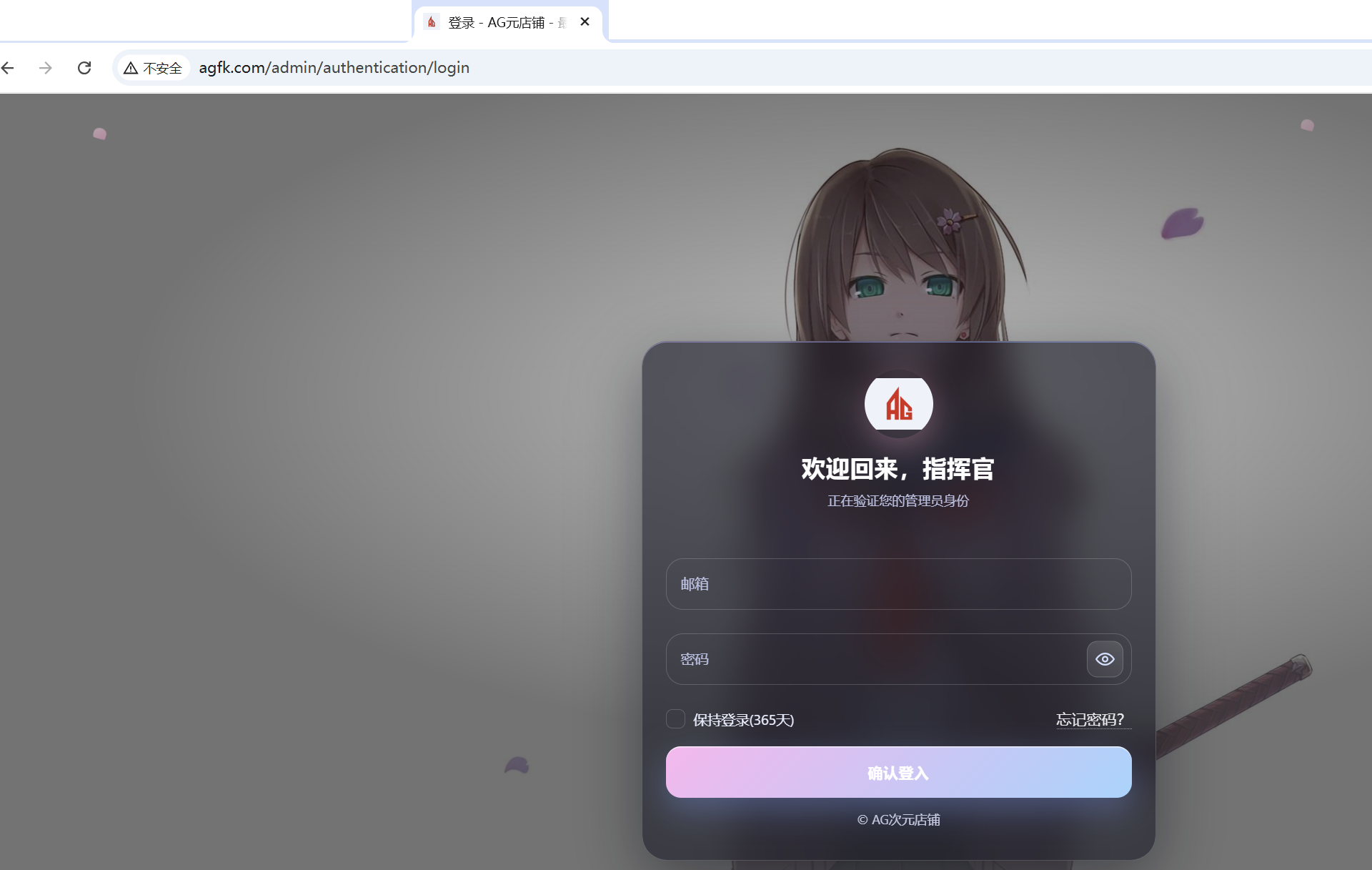Select the URL in the address bar

coord(334,67)
